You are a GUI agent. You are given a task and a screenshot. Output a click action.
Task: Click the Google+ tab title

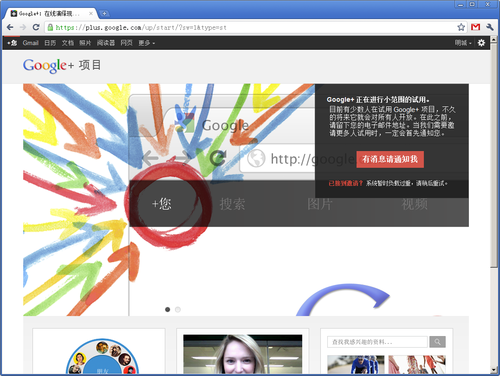(49, 14)
